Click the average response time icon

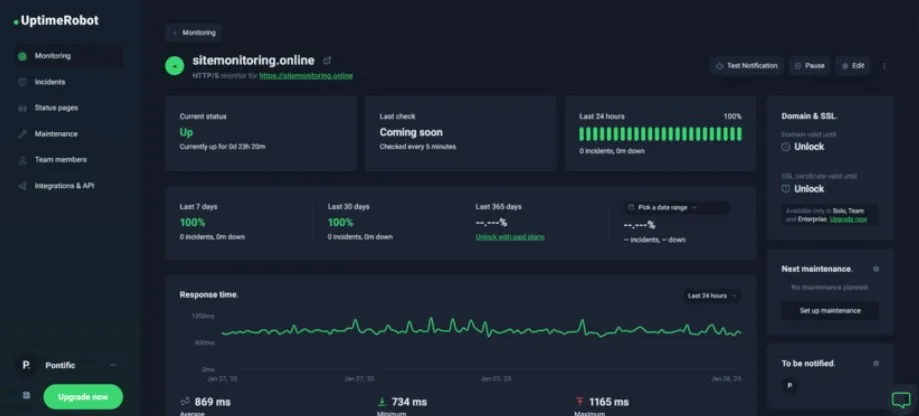coord(185,401)
